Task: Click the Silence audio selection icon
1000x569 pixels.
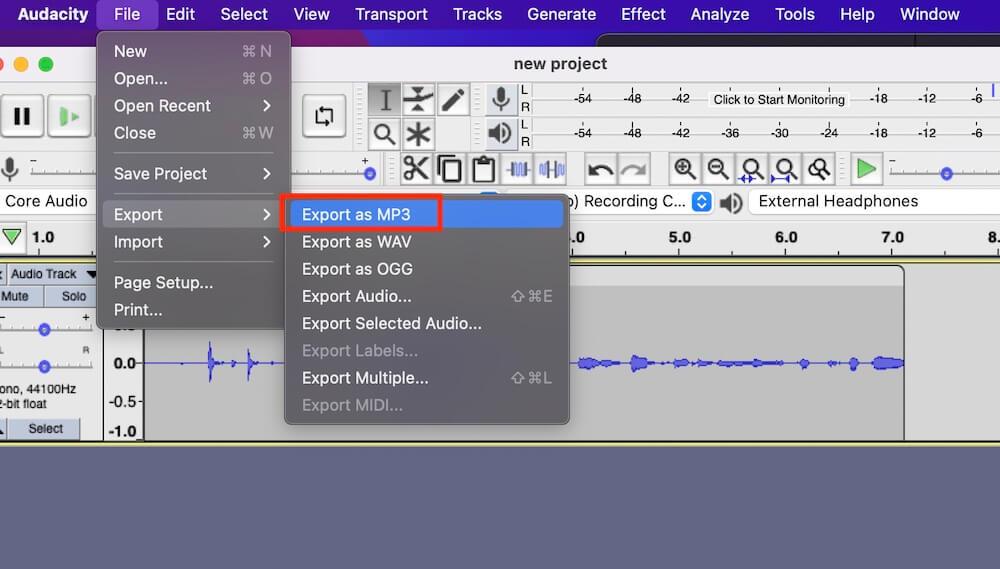Action: (552, 169)
